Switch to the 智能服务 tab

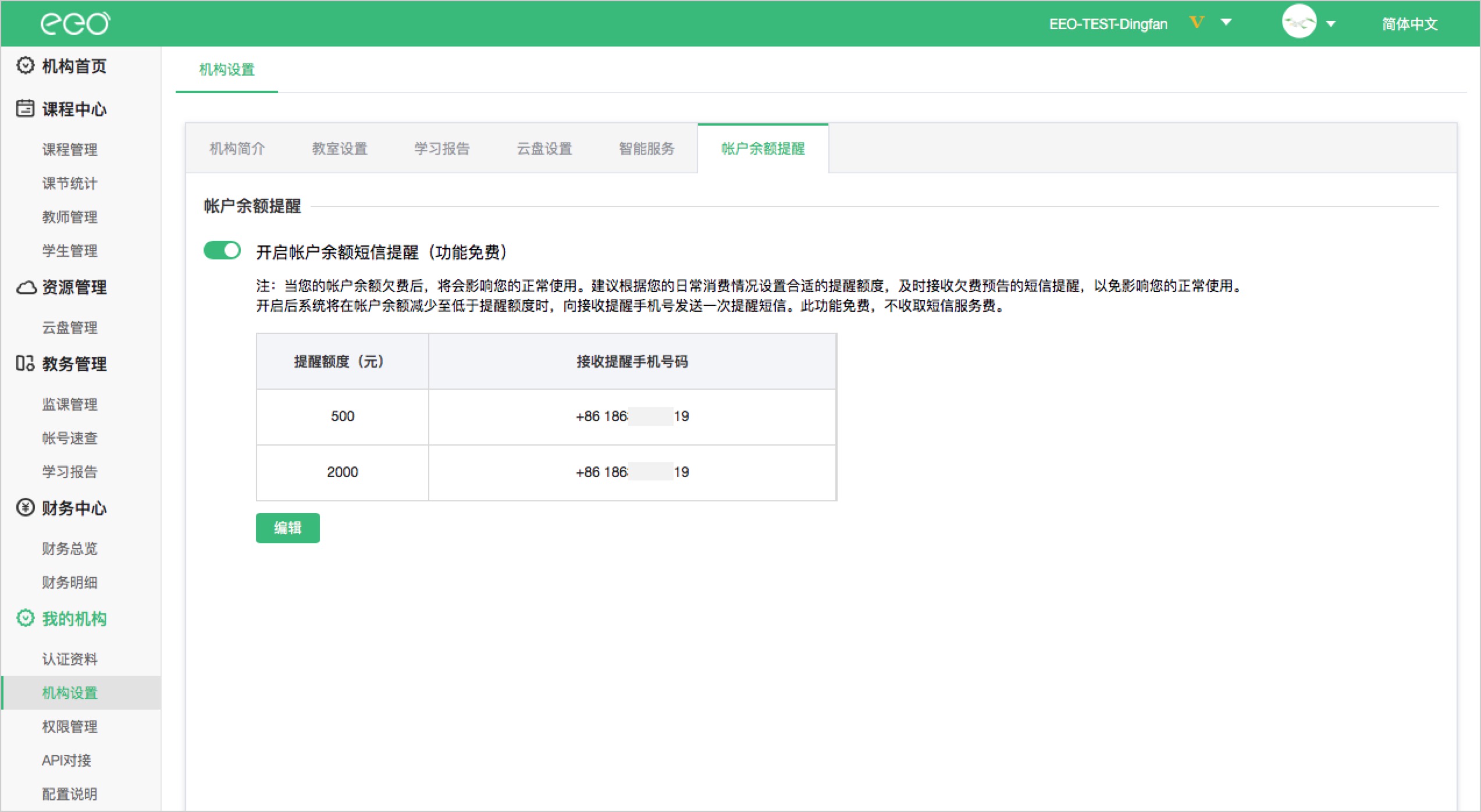(x=647, y=148)
